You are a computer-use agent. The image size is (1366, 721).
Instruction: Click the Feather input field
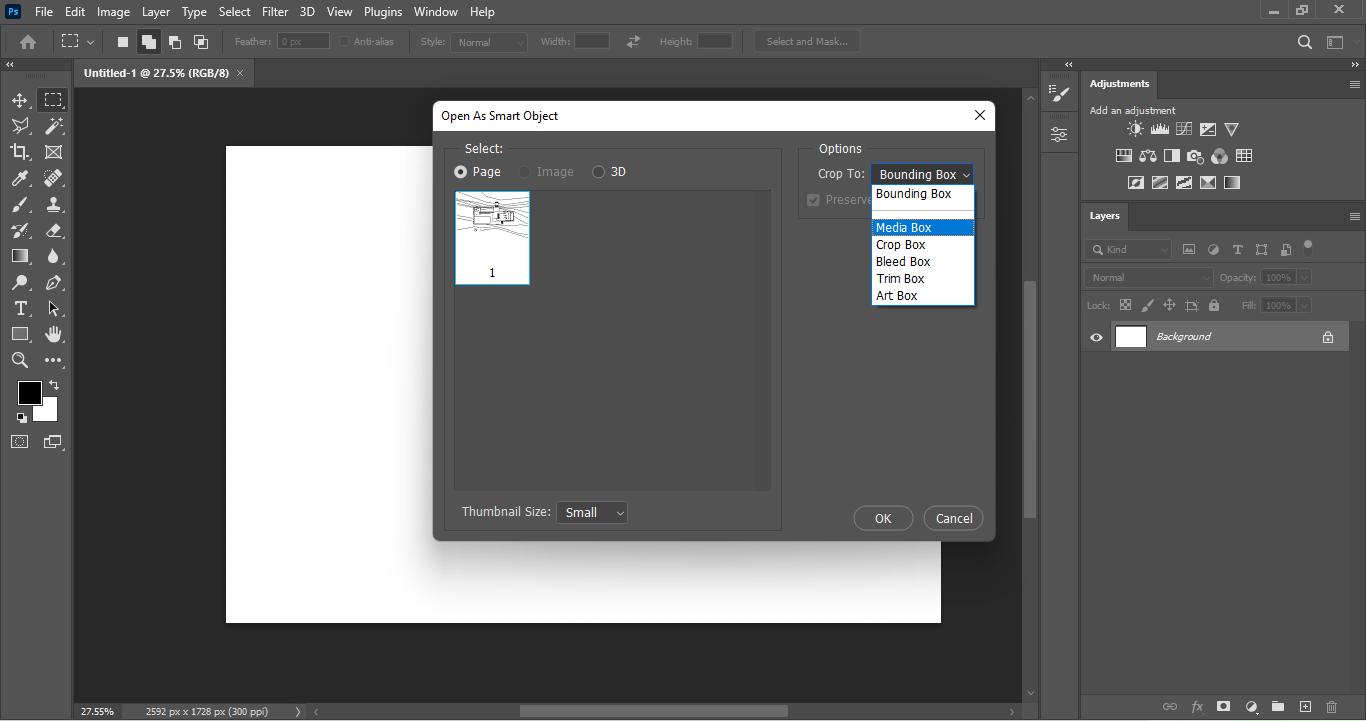click(x=304, y=42)
